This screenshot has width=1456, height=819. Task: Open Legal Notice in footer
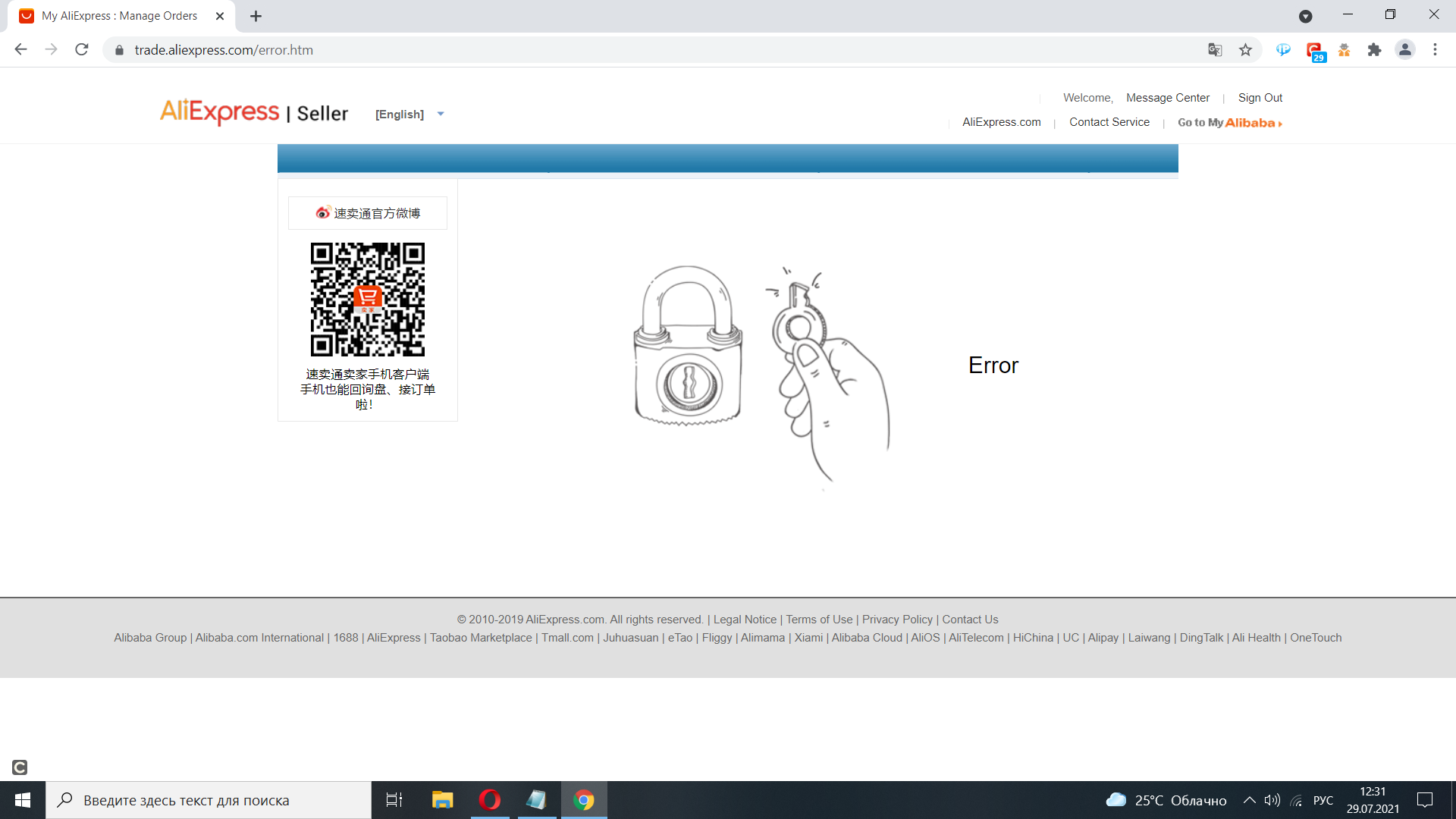coord(745,620)
